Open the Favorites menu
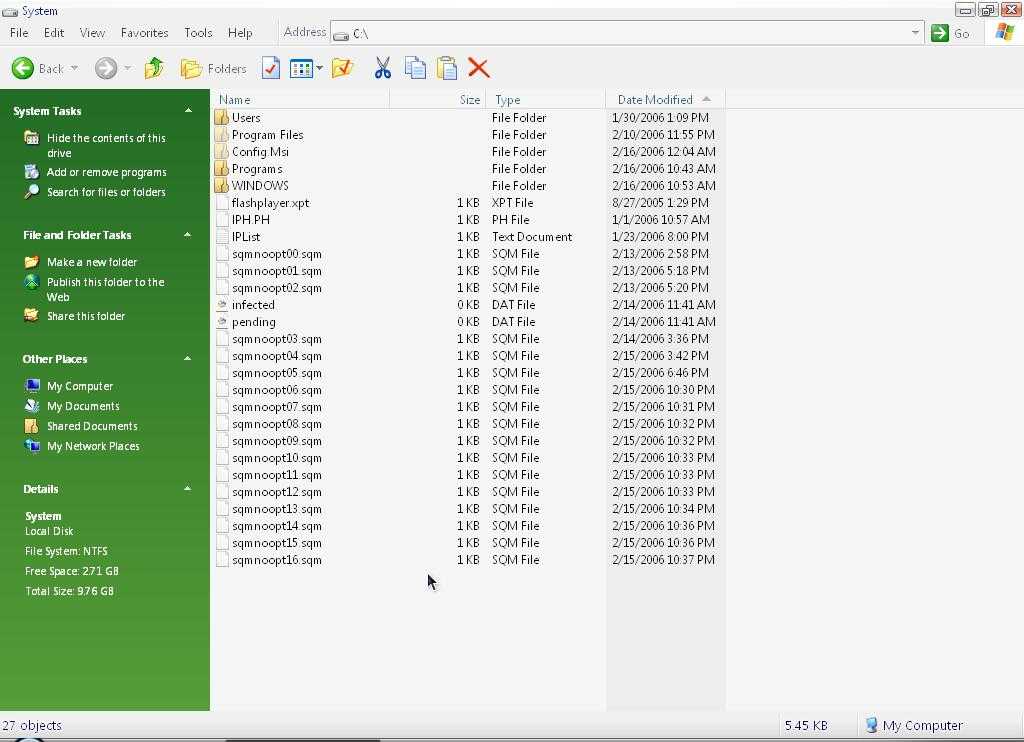 pos(144,33)
